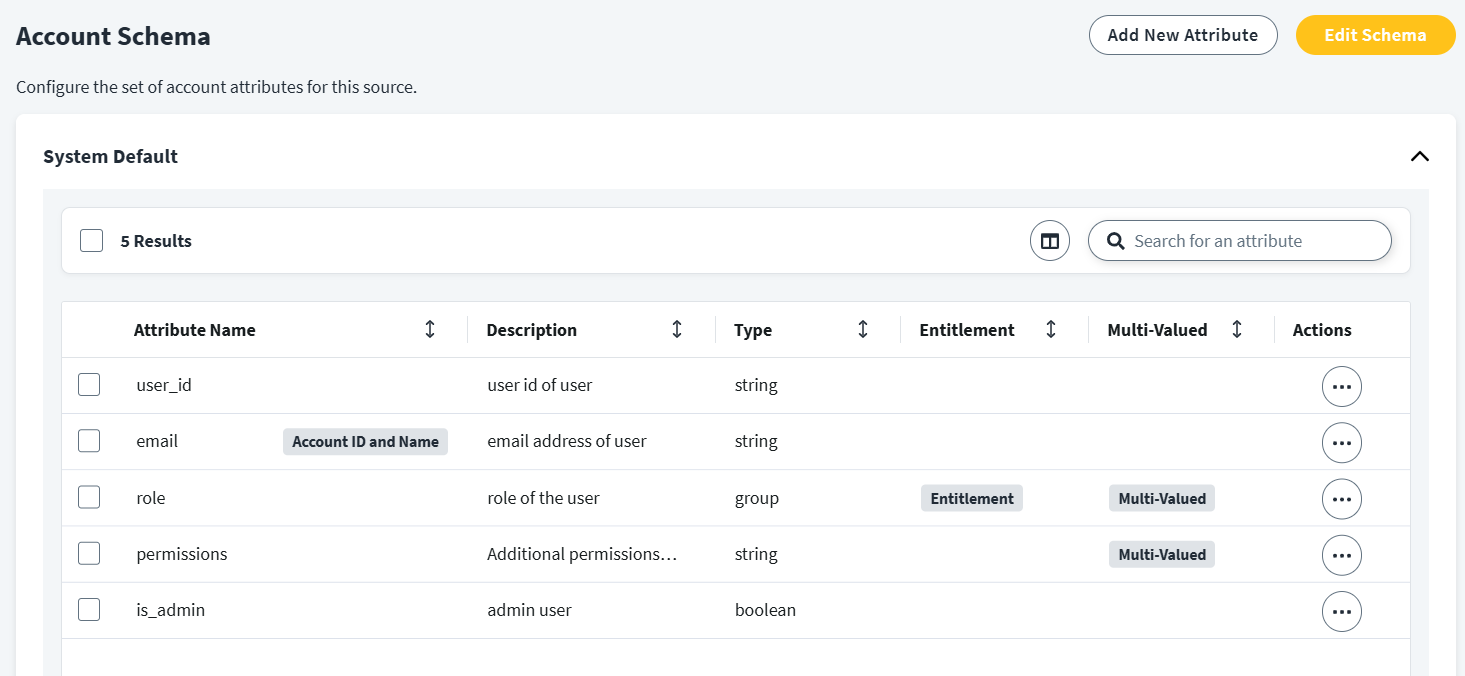Click the 'permissions' attribute name
This screenshot has width=1465, height=676.
click(182, 554)
